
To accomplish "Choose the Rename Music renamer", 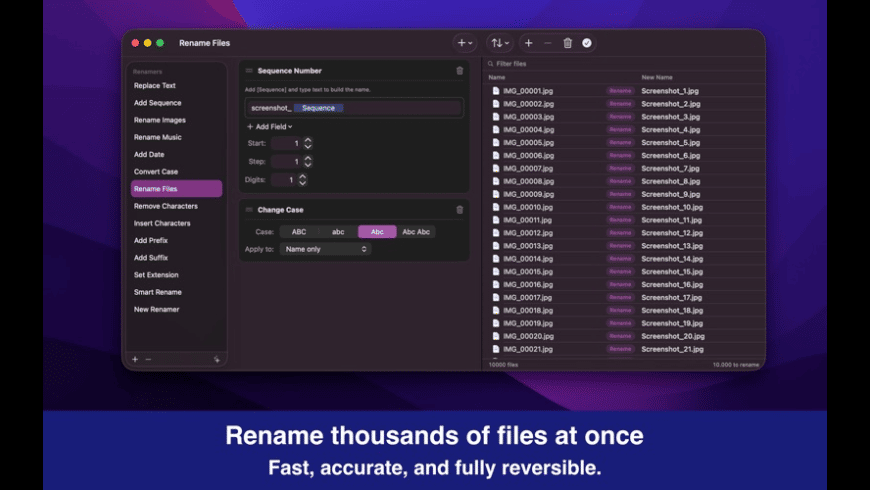I will point(176,137).
